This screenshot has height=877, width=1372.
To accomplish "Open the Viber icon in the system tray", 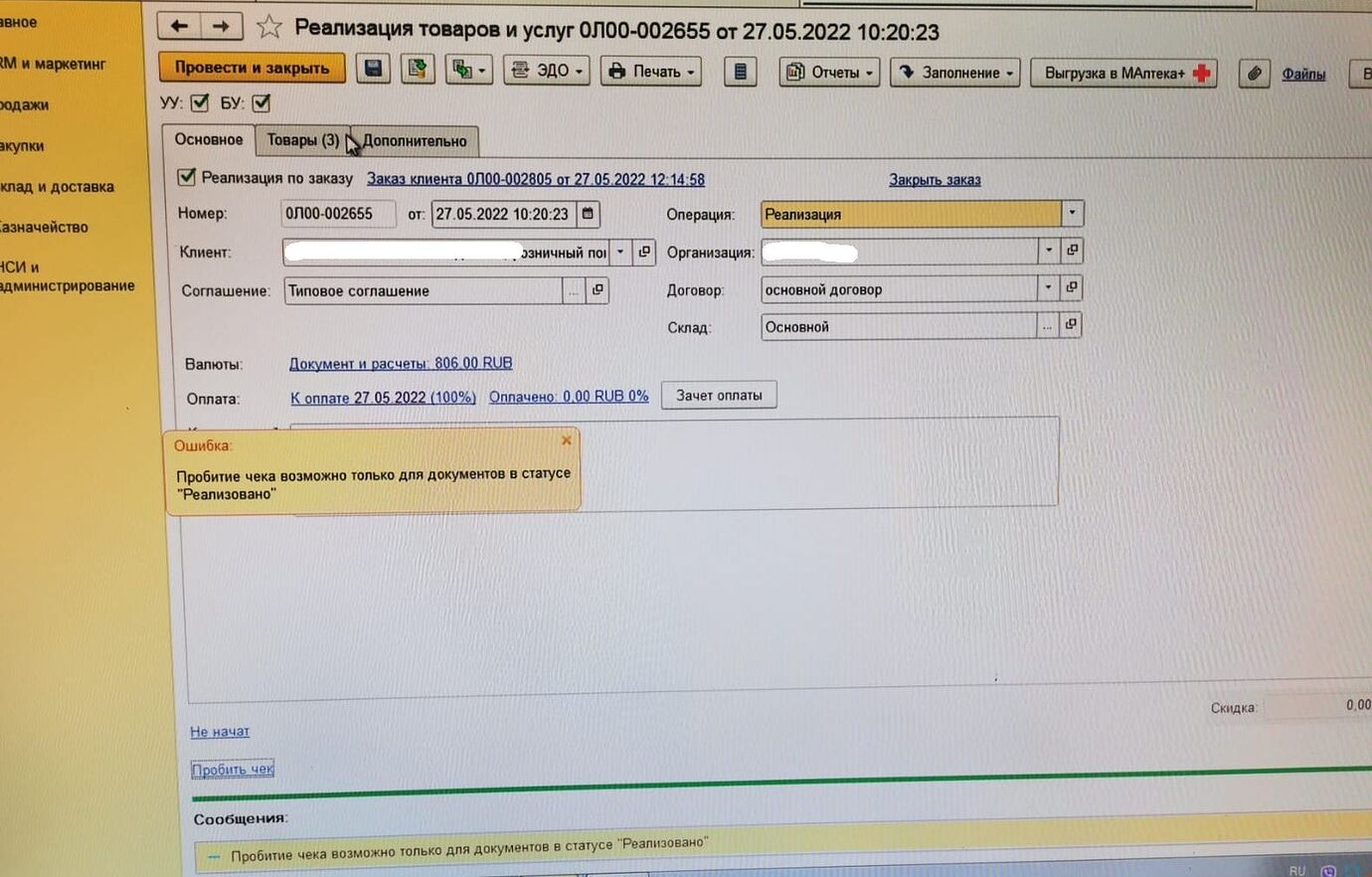I will [x=1328, y=871].
